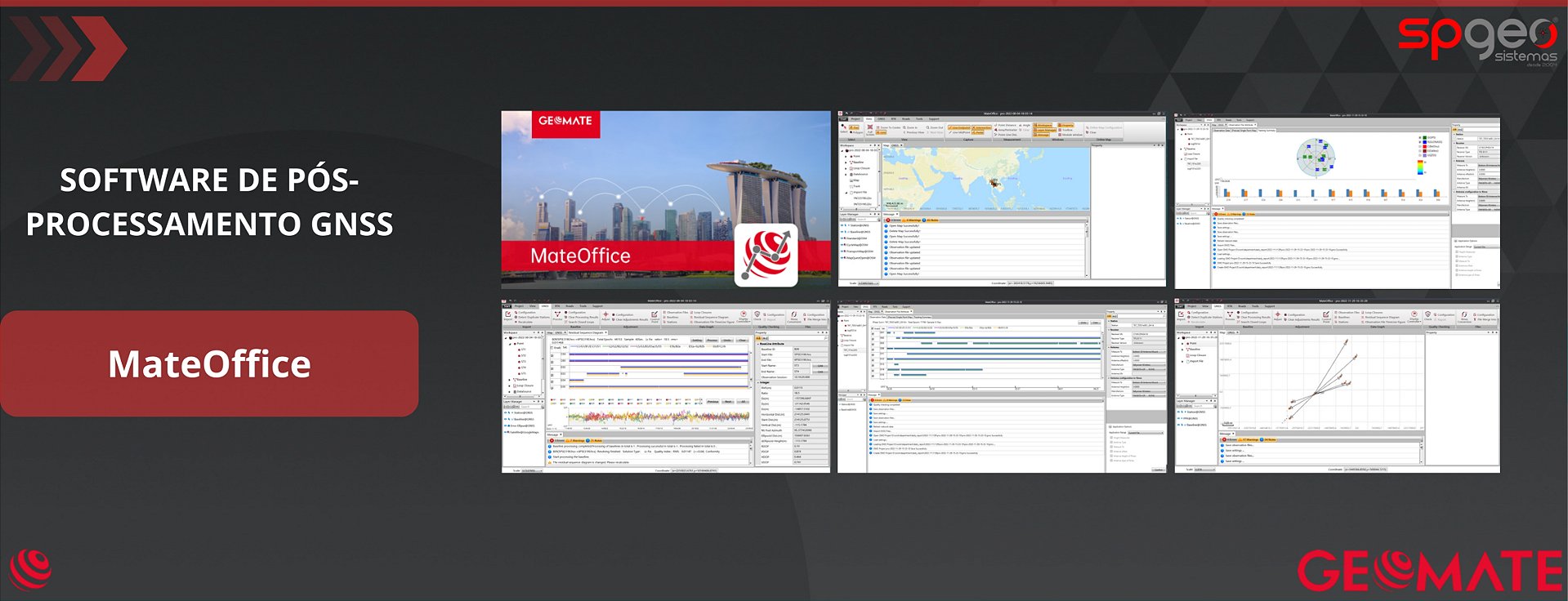Viewport: 1568px width, 601px height.
Task: Open Roads ribbon tab in baseline network window
Action: point(1242,306)
